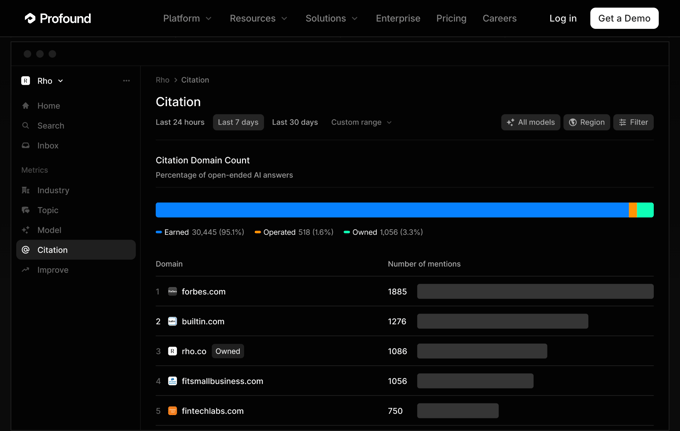Click the Model sparkle icon in sidebar
Image resolution: width=680 pixels, height=431 pixels.
coord(26,230)
